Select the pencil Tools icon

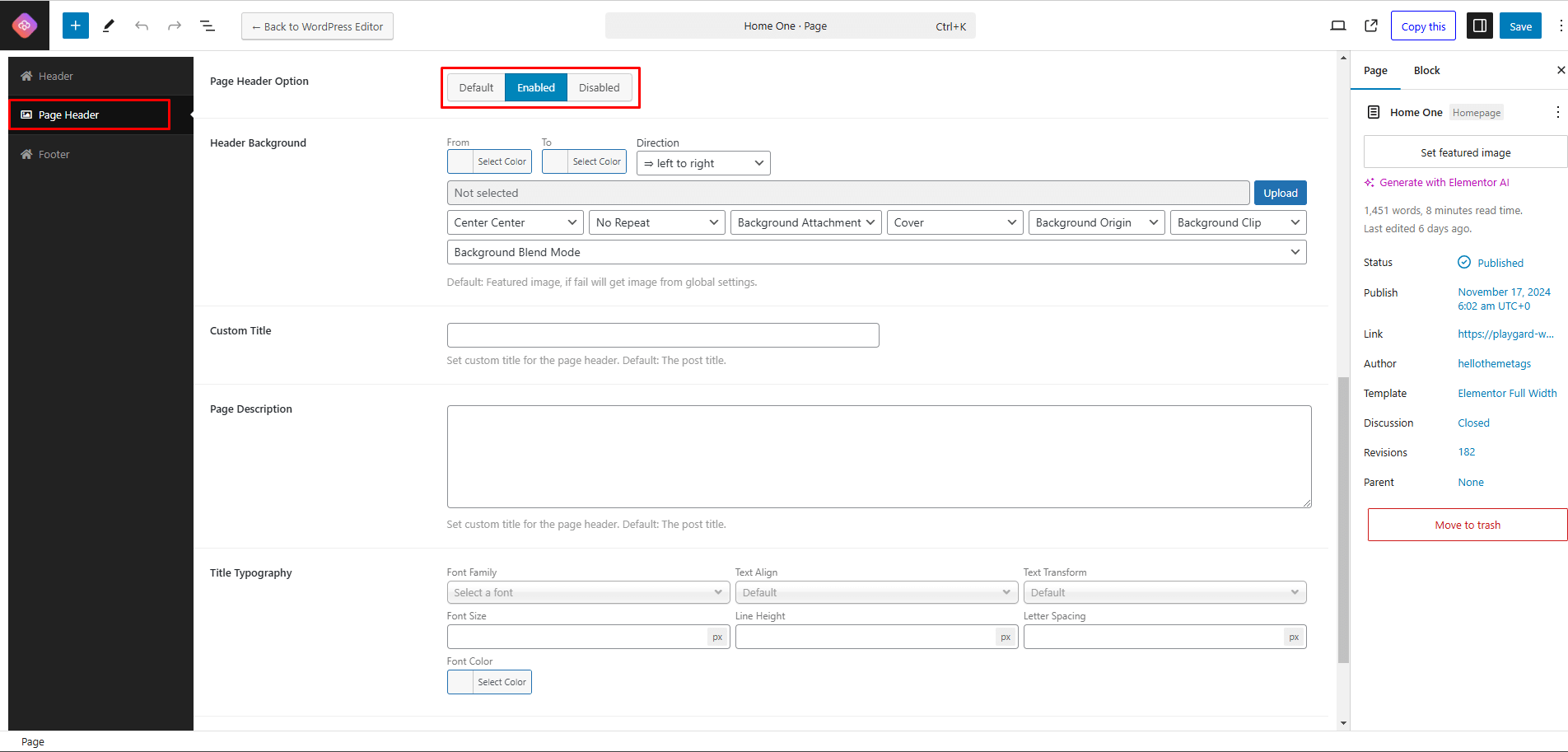109,26
